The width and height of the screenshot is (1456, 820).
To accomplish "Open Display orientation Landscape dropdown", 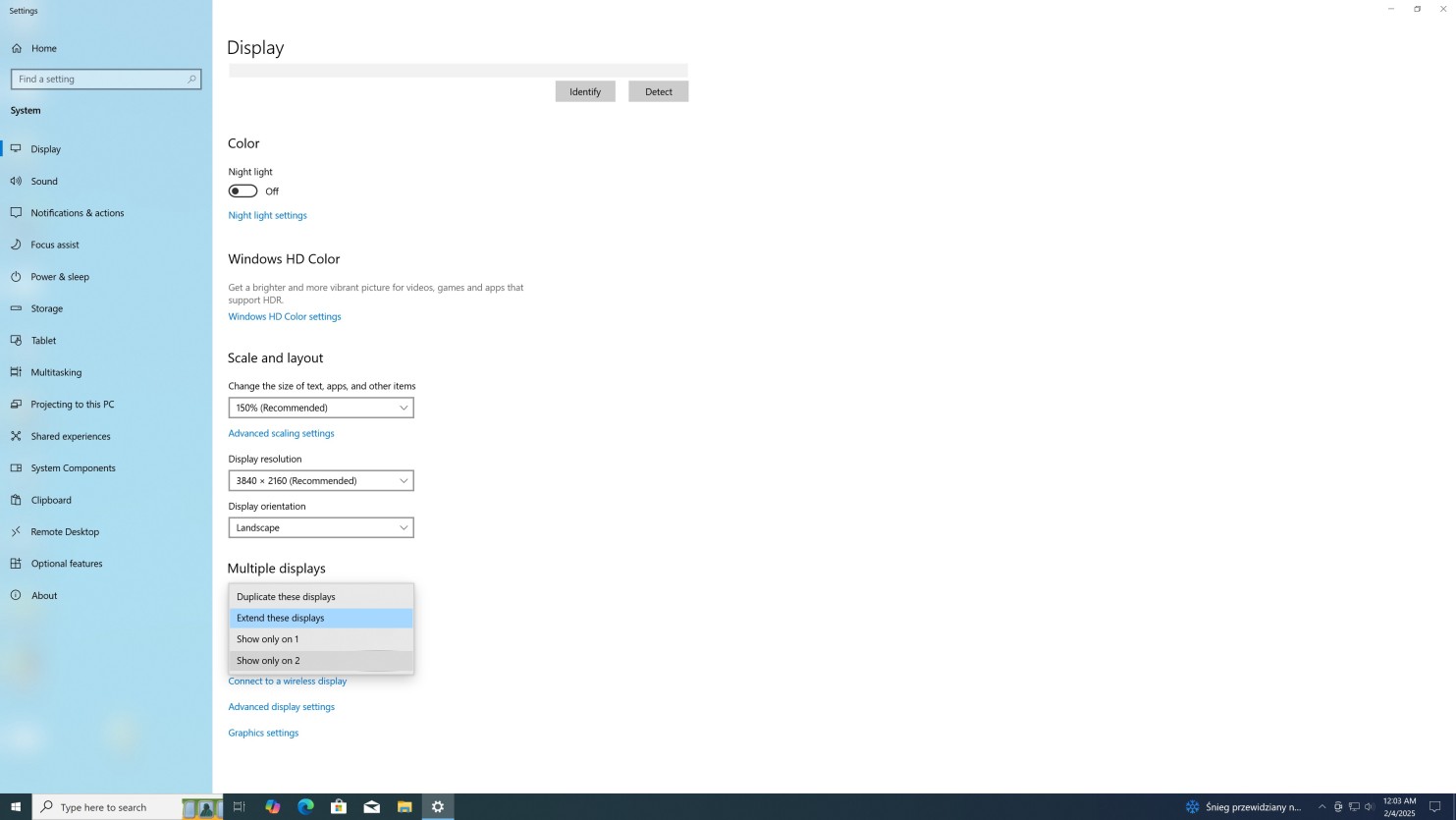I will coord(321,527).
